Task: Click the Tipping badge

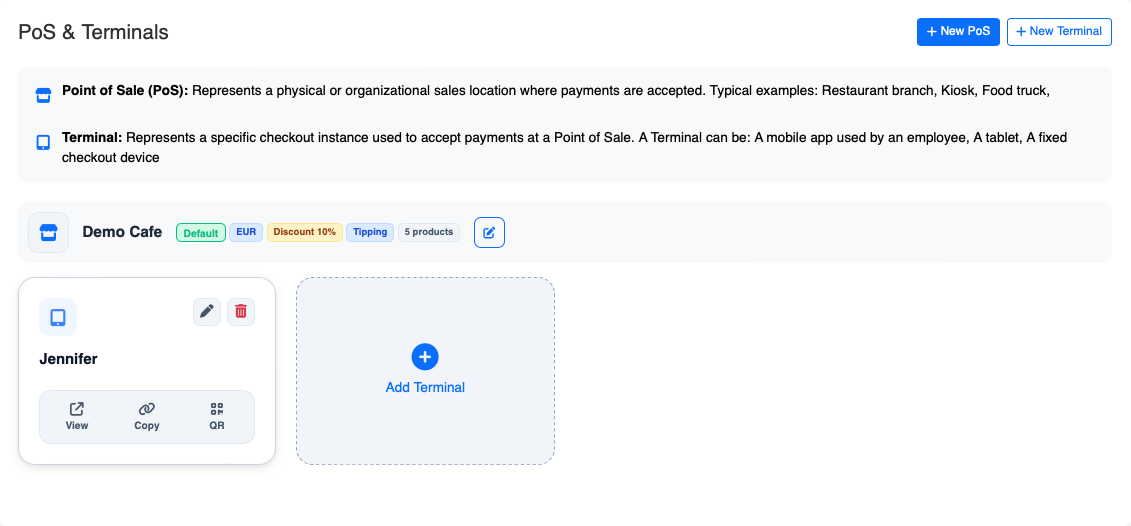Action: pyautogui.click(x=370, y=232)
